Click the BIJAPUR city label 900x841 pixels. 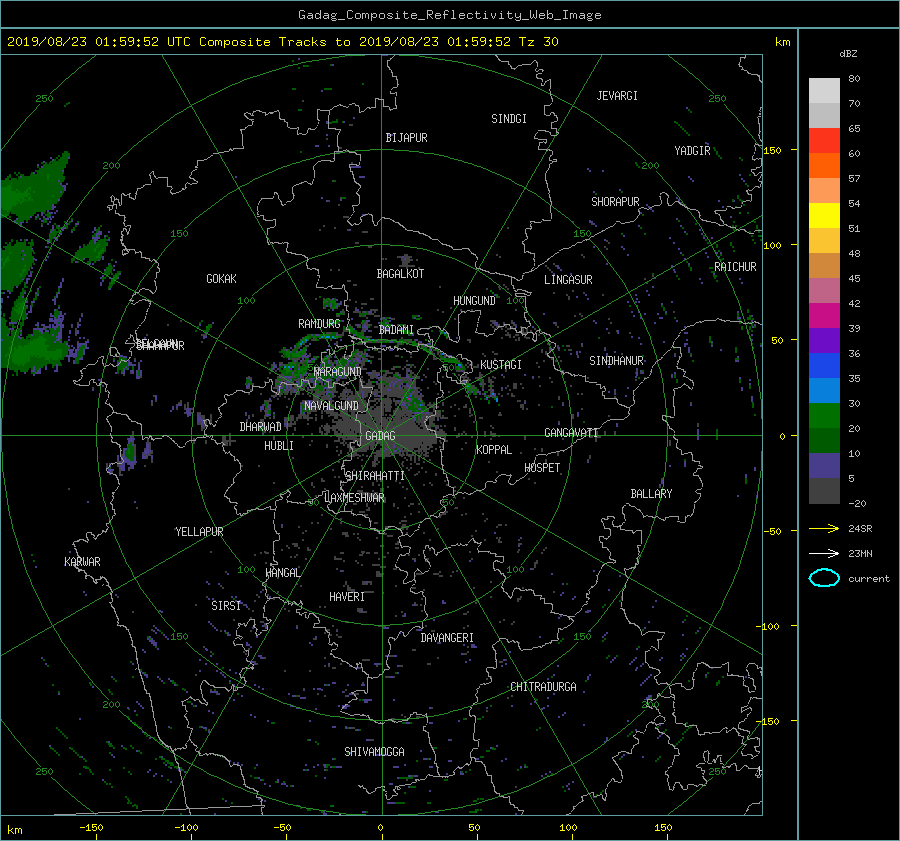[x=406, y=138]
